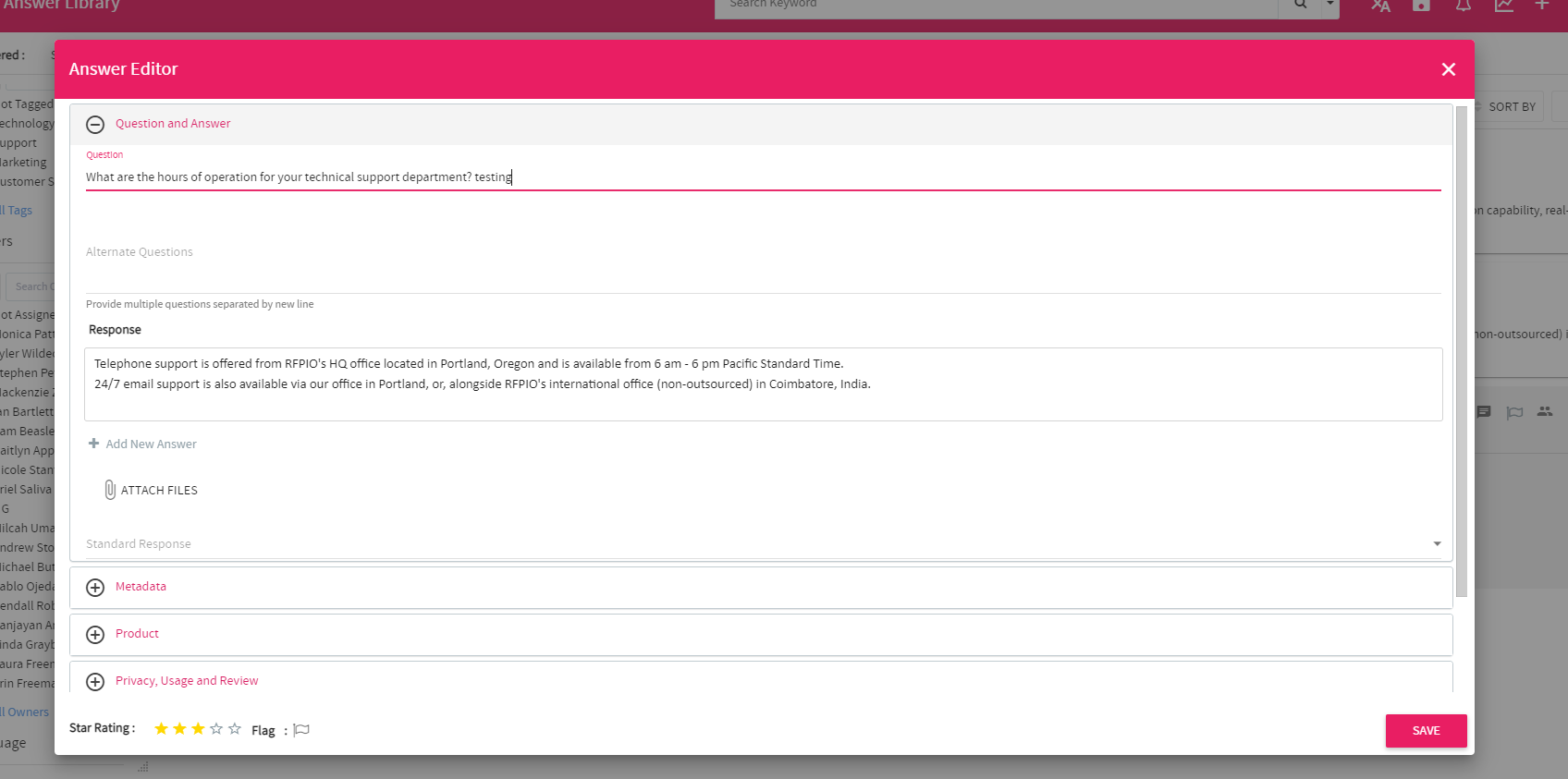1568x779 pixels.
Task: Click flag icon on background answer card
Action: (x=1514, y=412)
